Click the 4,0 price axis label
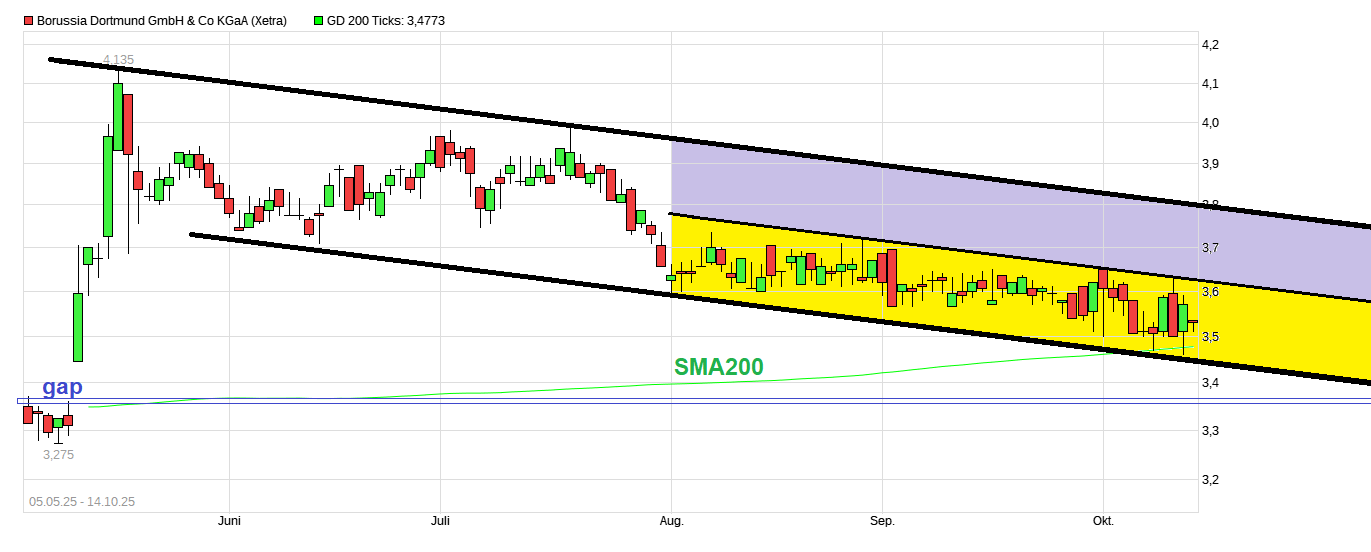Screen dimensions: 1371x552 (1210, 123)
